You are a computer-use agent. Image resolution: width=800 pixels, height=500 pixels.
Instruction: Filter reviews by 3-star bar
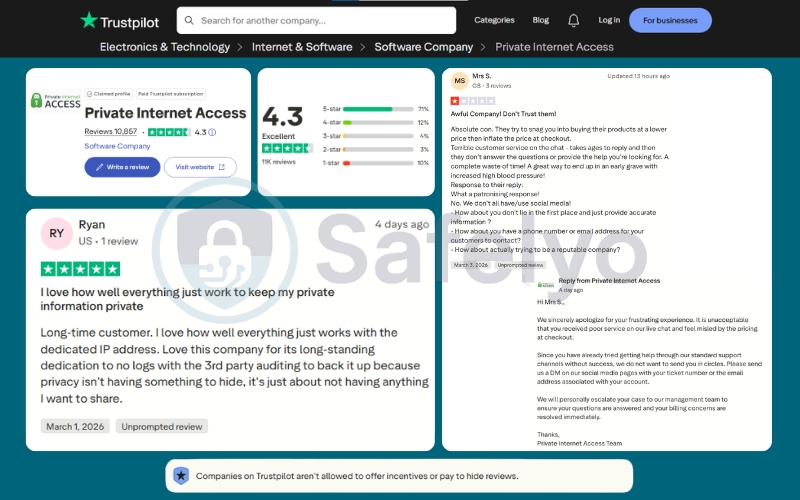(x=376, y=136)
